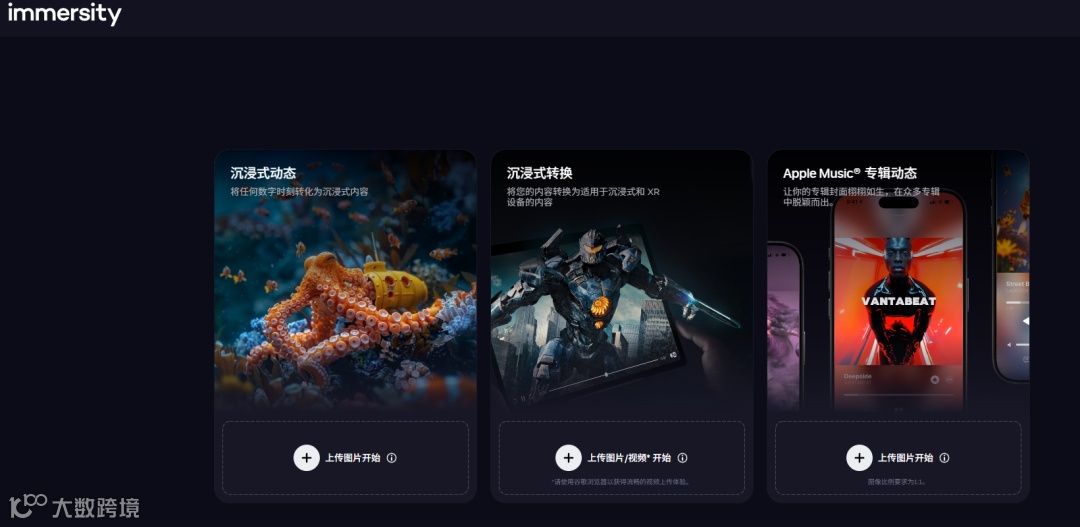Open the info icon beside 上传图片/视频 开始

tap(683, 457)
